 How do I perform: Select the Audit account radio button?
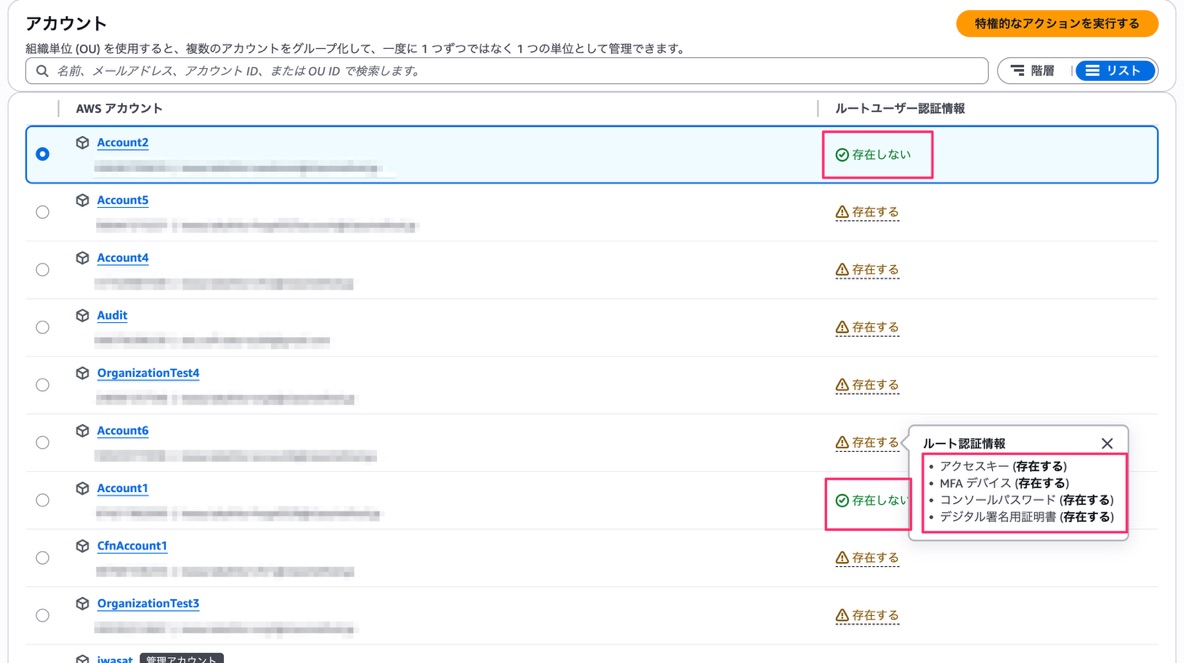tap(42, 327)
